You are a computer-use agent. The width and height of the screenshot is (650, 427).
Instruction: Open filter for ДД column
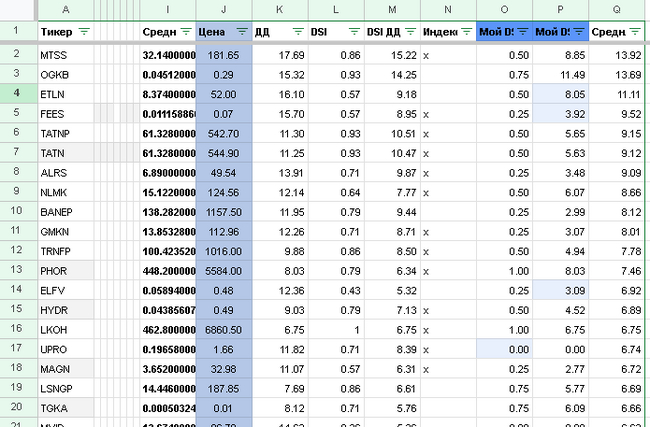[x=298, y=32]
